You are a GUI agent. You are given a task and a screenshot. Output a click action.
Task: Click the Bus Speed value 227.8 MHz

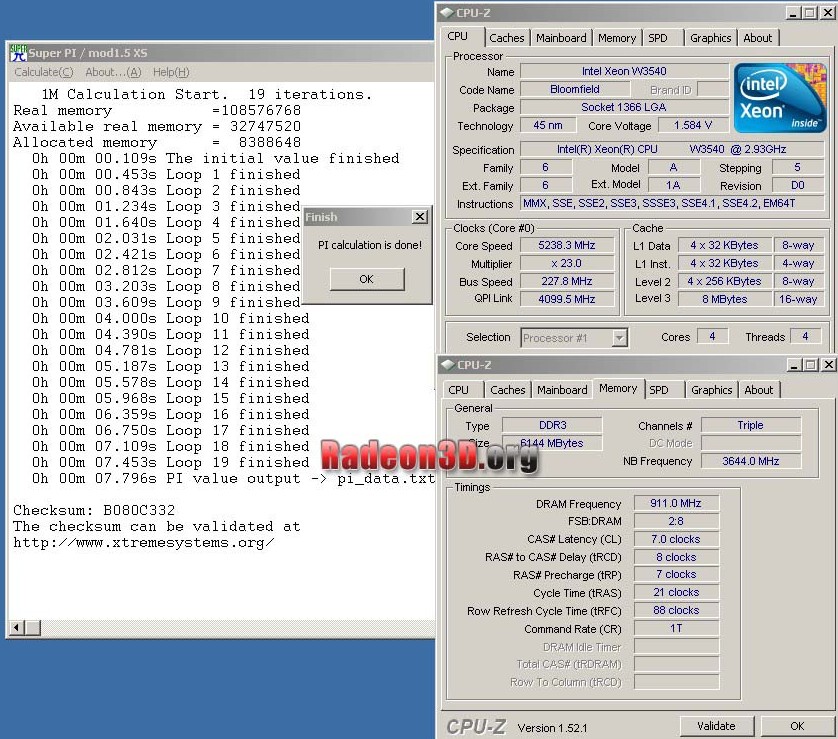[567, 281]
